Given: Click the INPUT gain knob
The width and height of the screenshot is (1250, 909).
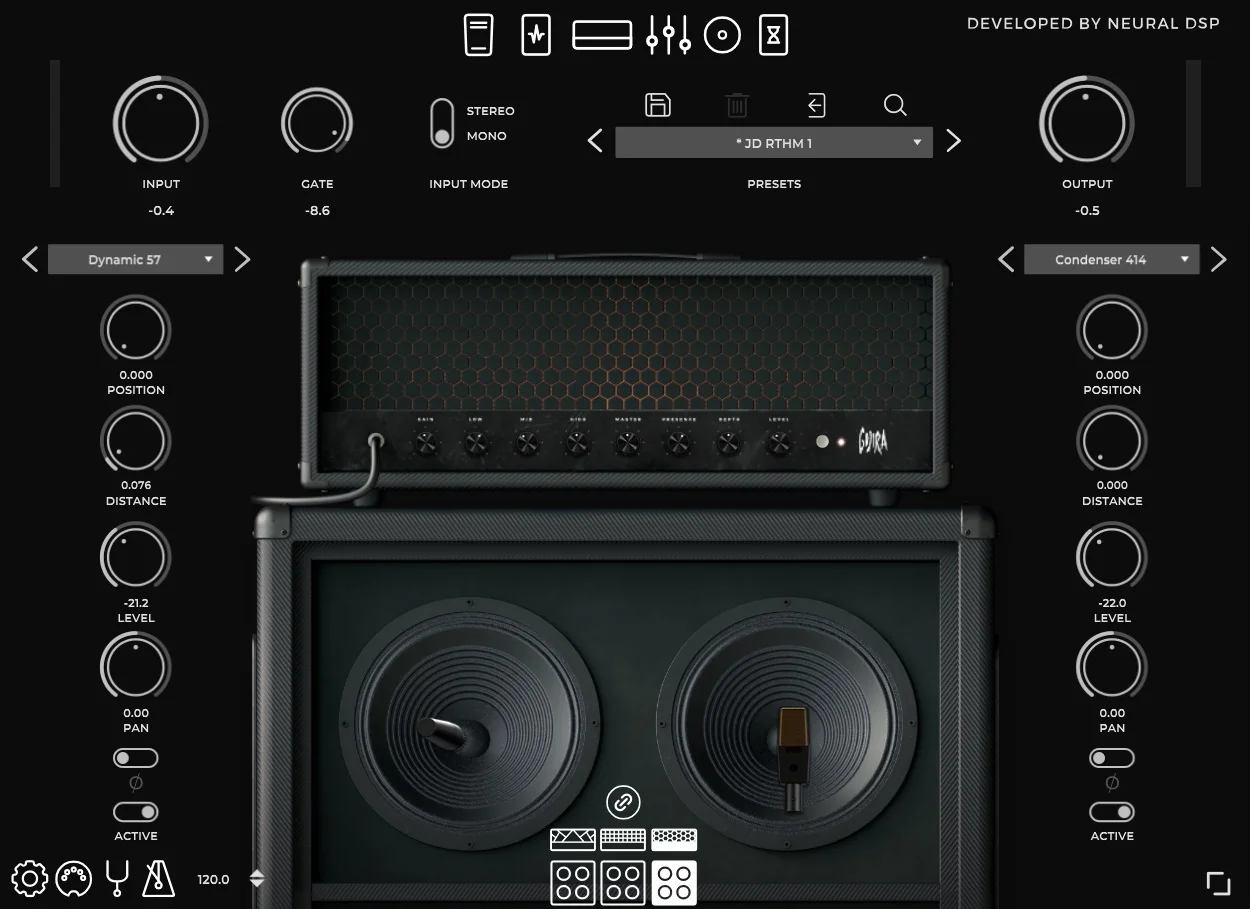Looking at the screenshot, I should tap(160, 121).
